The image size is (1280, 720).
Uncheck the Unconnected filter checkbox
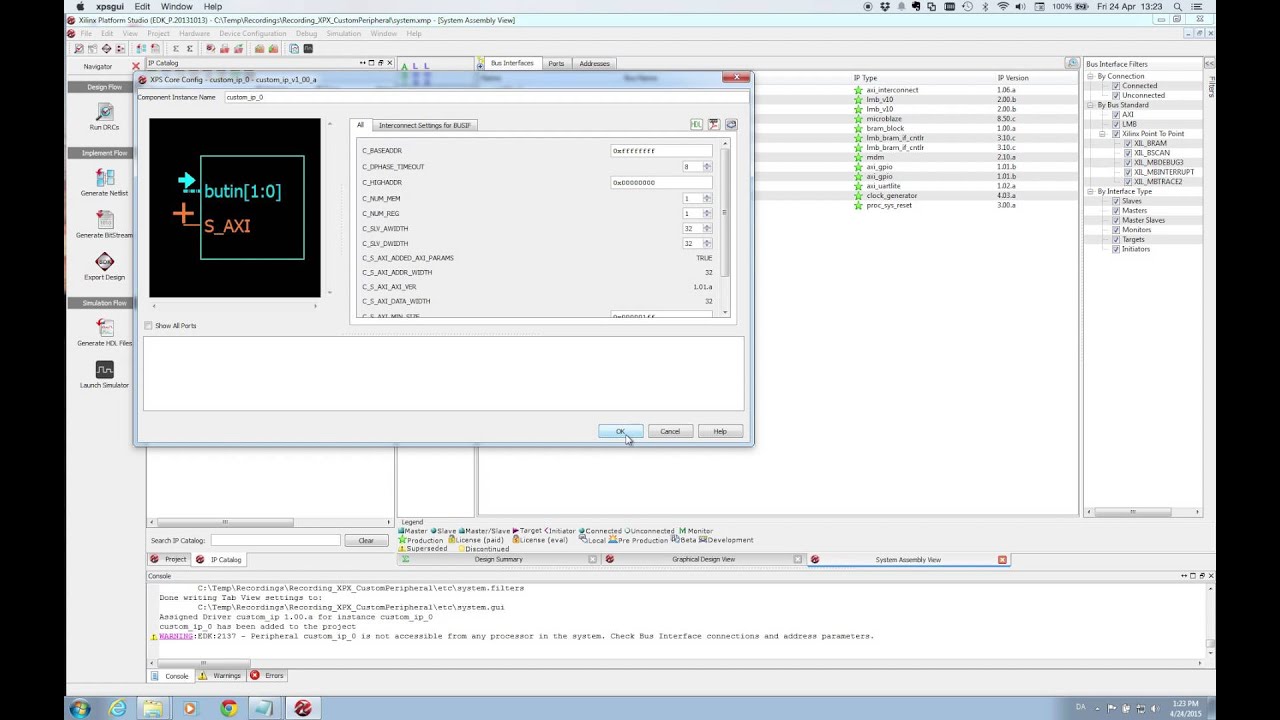(1116, 95)
